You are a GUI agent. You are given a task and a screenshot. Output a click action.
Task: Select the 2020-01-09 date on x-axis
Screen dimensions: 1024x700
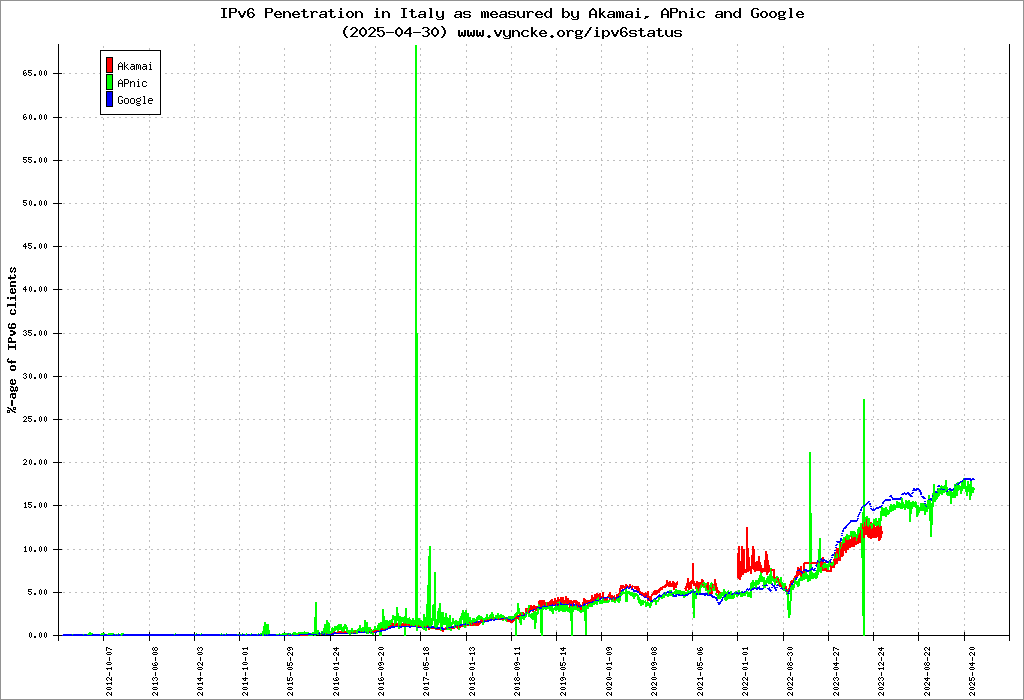coord(608,668)
